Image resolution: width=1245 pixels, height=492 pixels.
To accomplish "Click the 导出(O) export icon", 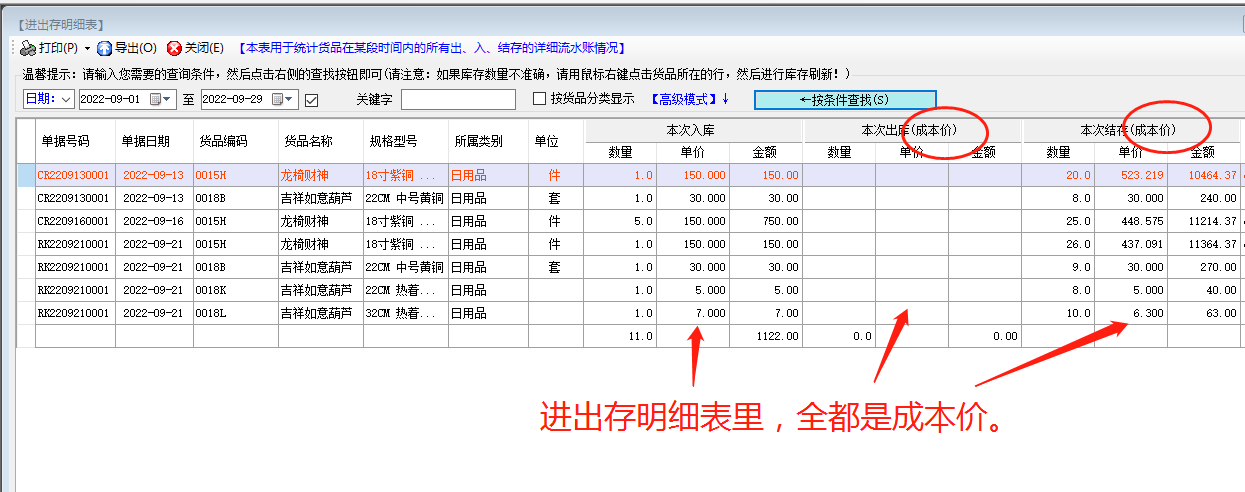I will click(105, 48).
